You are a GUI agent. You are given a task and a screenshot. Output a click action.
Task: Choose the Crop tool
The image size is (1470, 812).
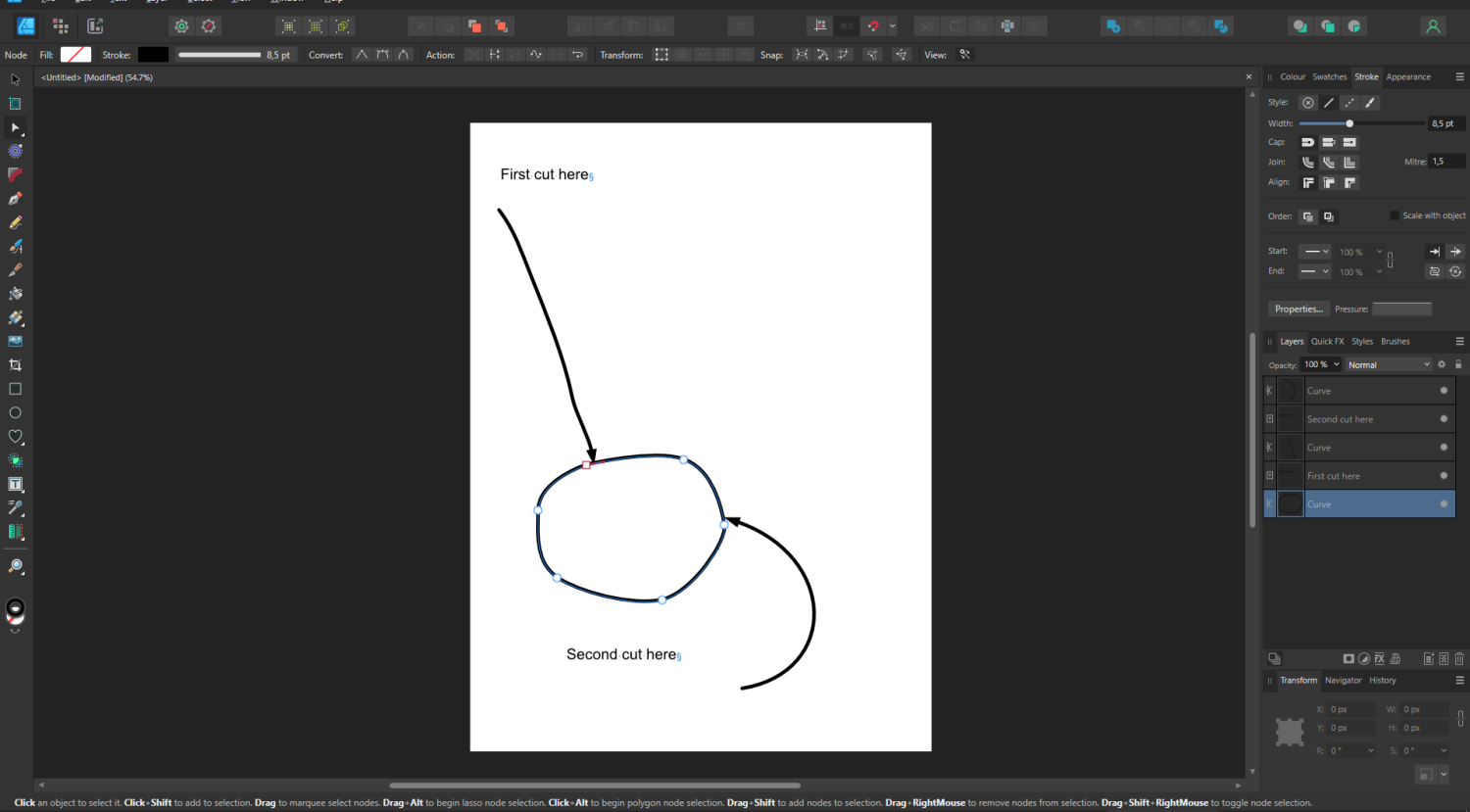tap(15, 363)
